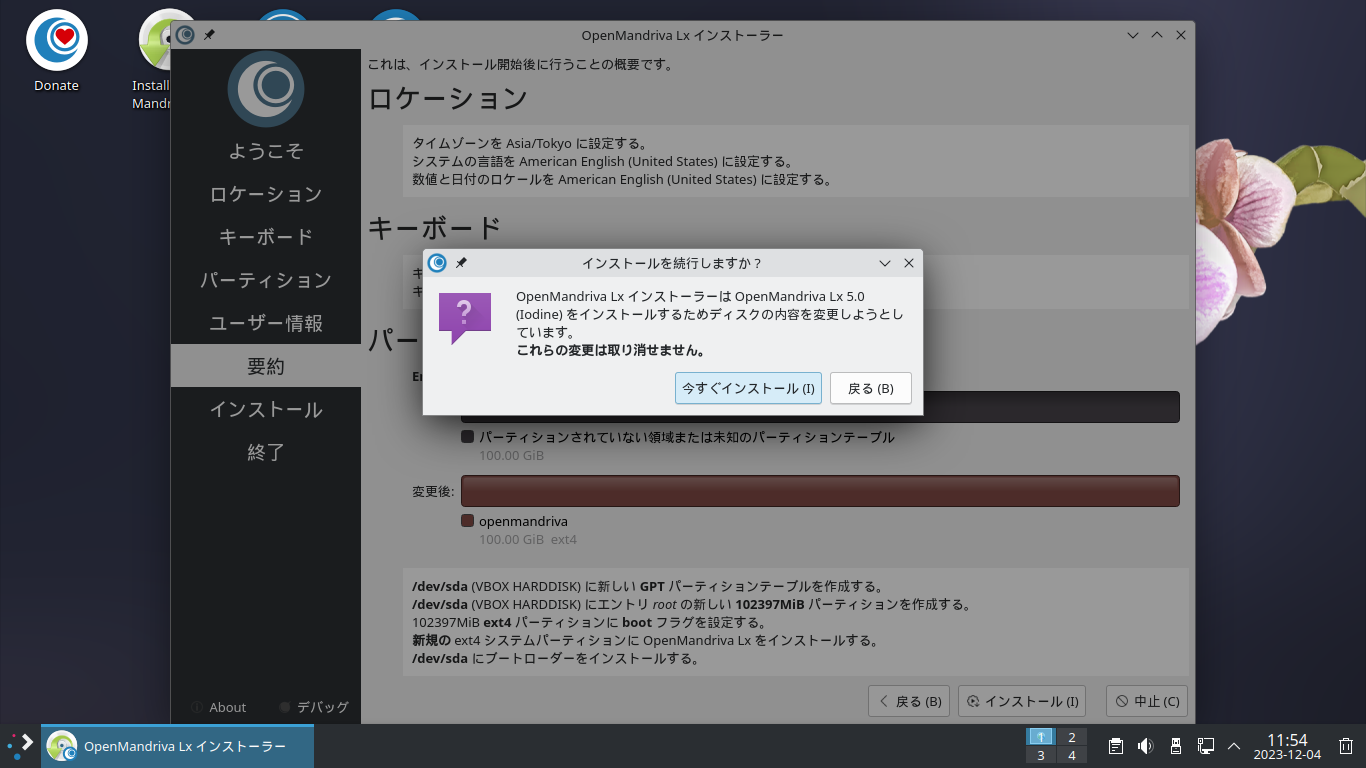This screenshot has height=768, width=1366.
Task: Click 戻る (B) in the confirmation dialog
Action: (x=871, y=388)
